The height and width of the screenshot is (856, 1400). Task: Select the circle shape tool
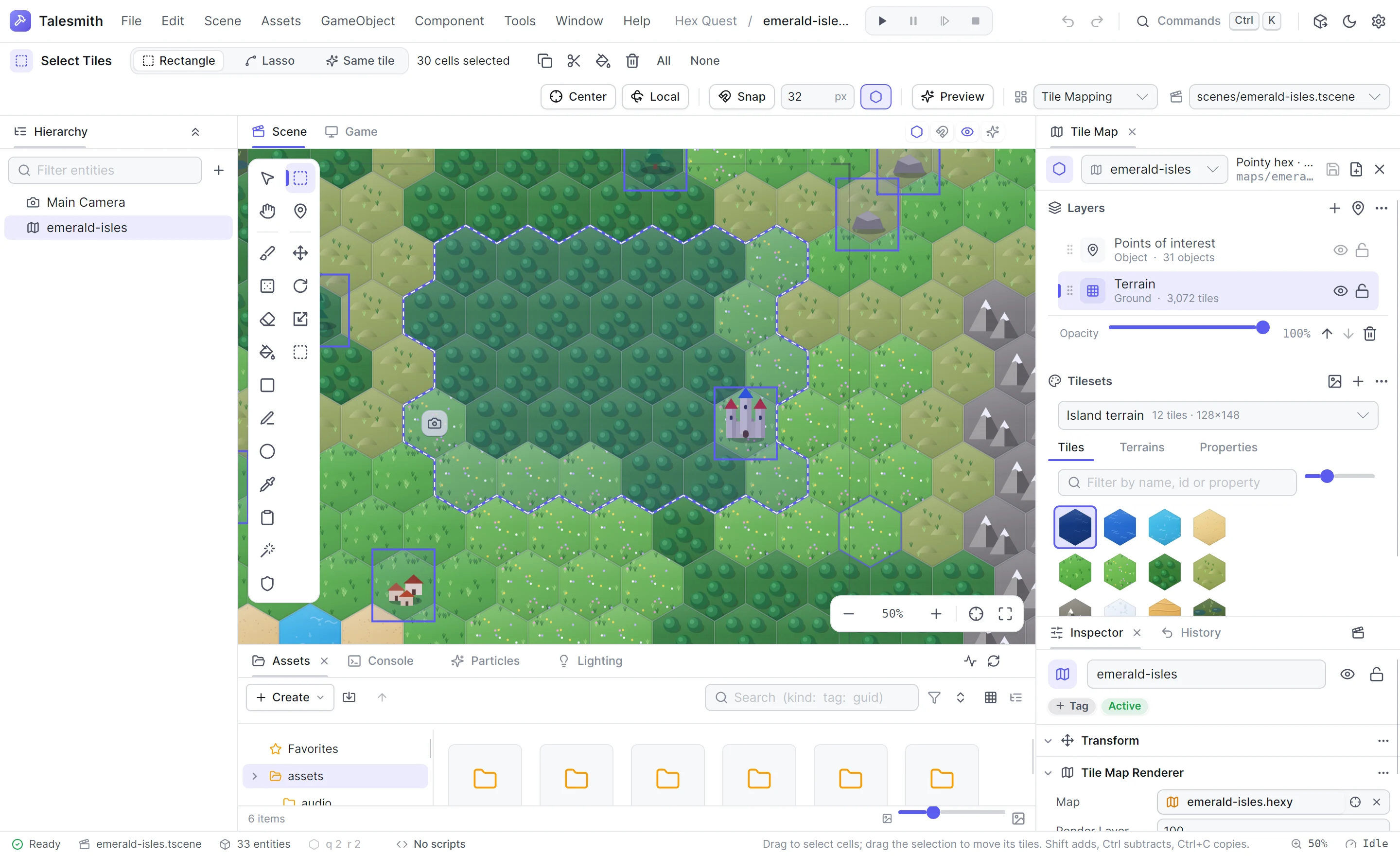point(267,451)
